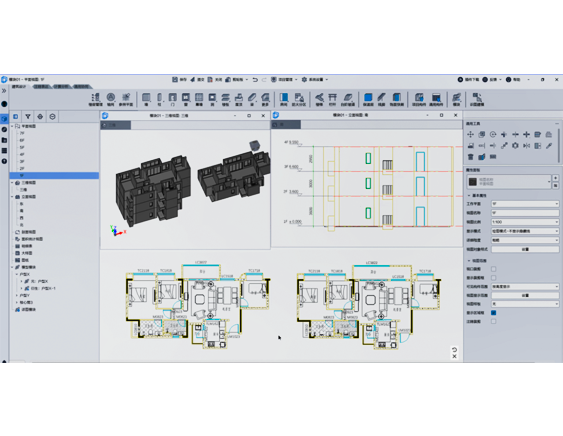The image size is (563, 436).
Task: Click the first settings button in properties
Action: coord(525,249)
